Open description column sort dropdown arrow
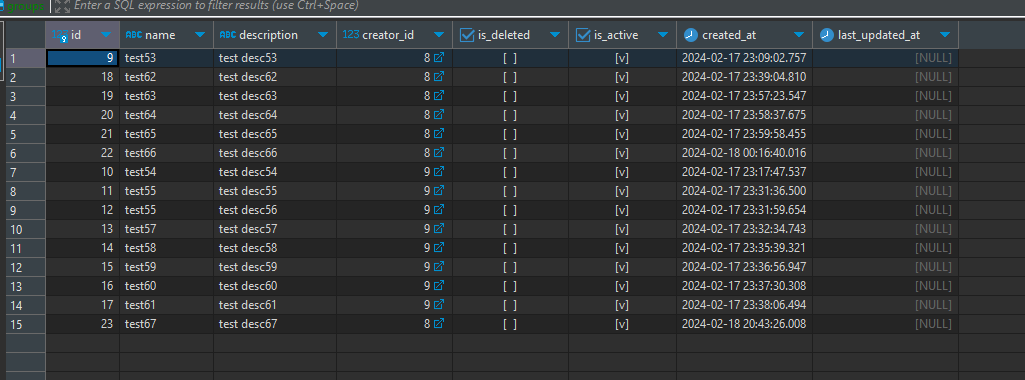Image resolution: width=1025 pixels, height=380 pixels. [x=322, y=35]
